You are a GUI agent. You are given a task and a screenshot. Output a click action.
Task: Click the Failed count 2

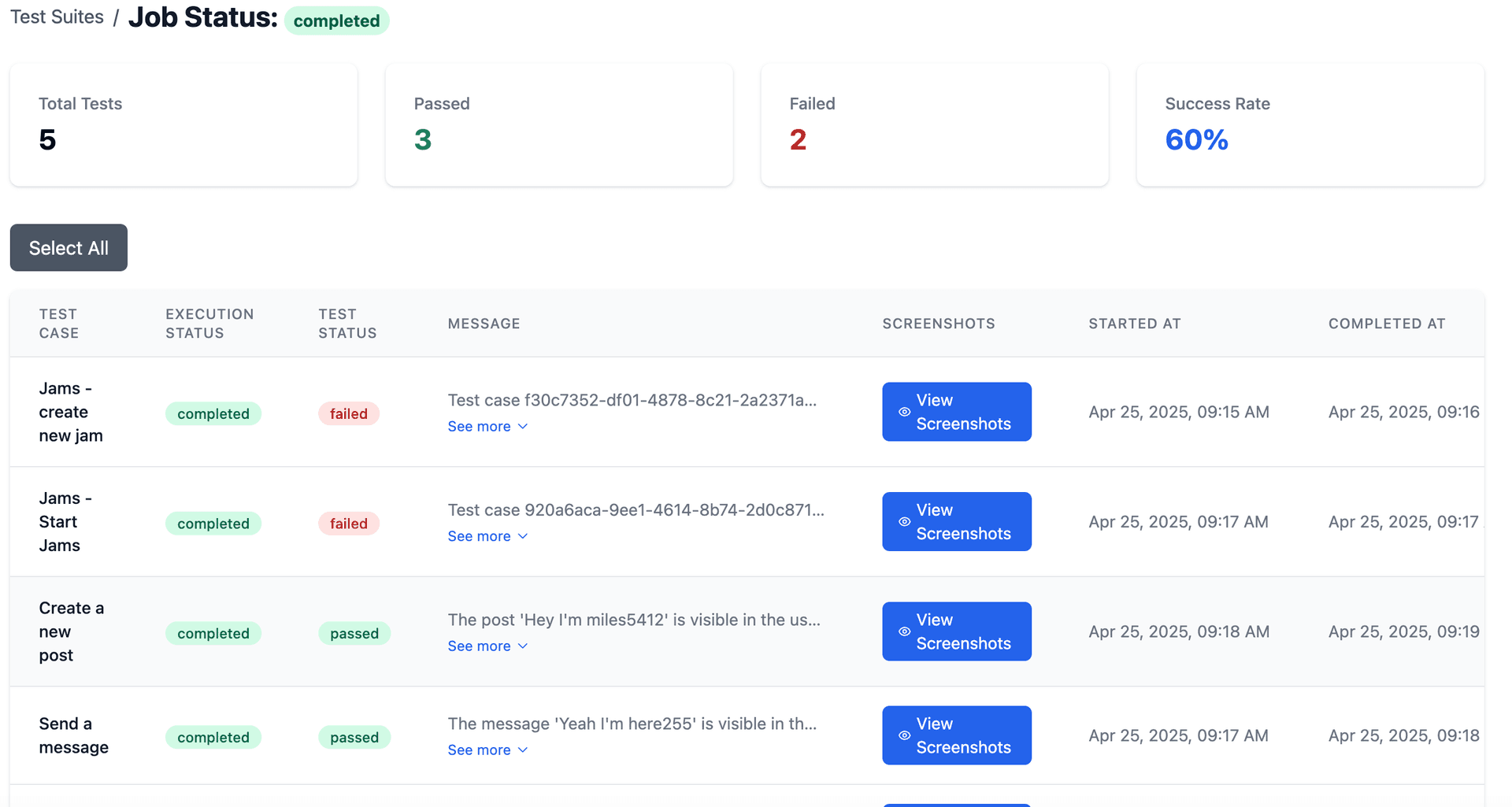(798, 139)
